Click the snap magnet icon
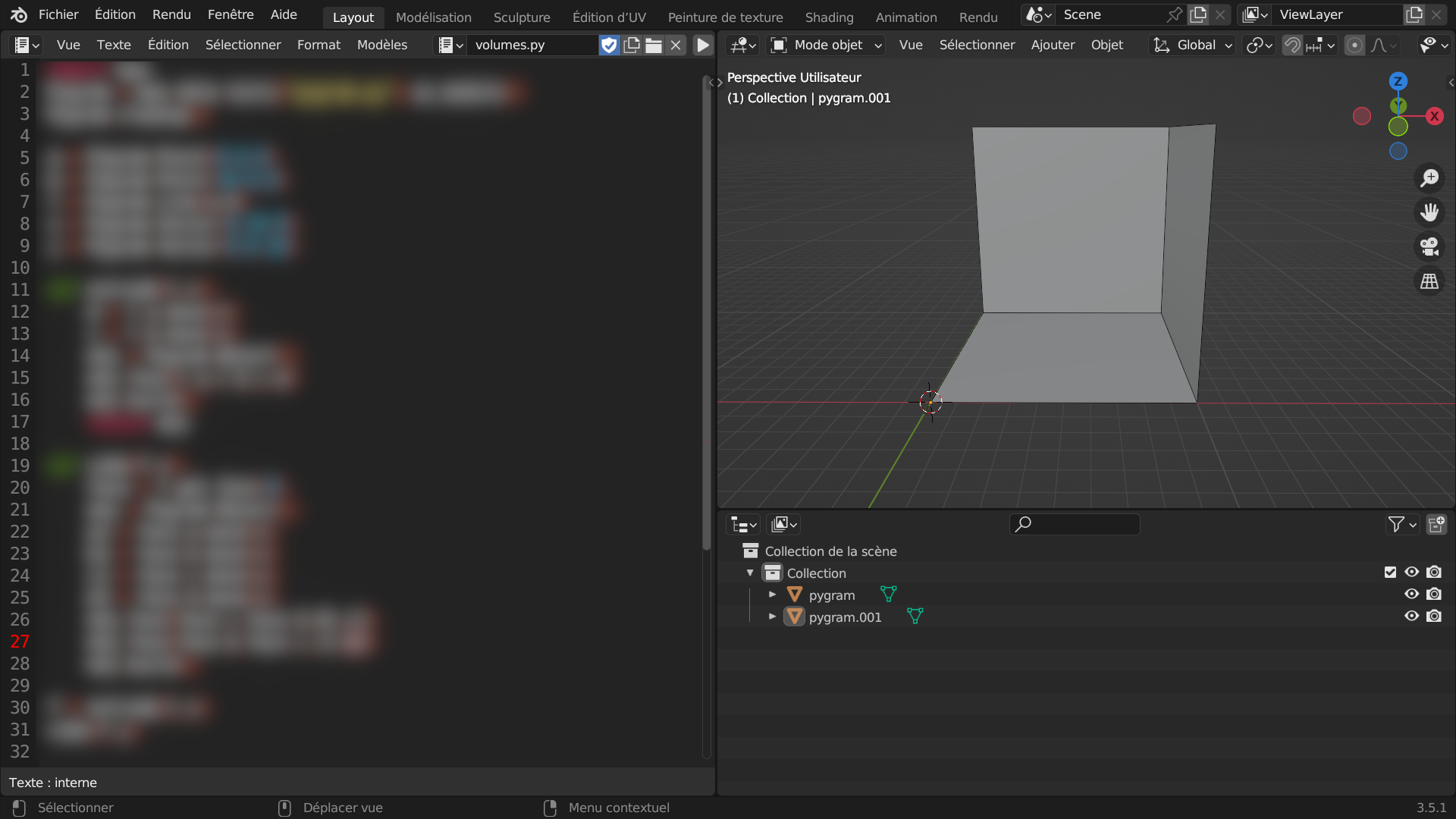This screenshot has height=819, width=1456. [x=1292, y=45]
